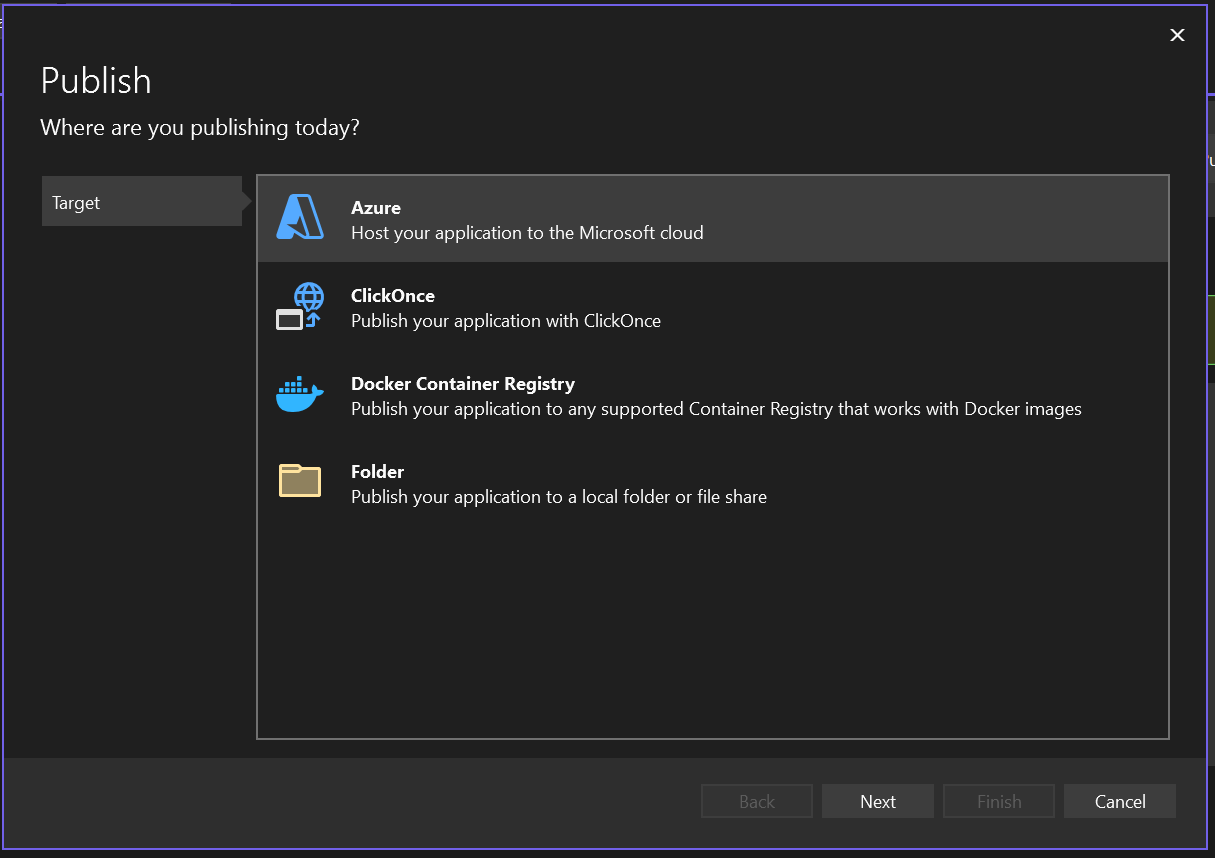Click the 'local folder or file share' description
Viewport: 1215px width, 858px height.
(558, 497)
